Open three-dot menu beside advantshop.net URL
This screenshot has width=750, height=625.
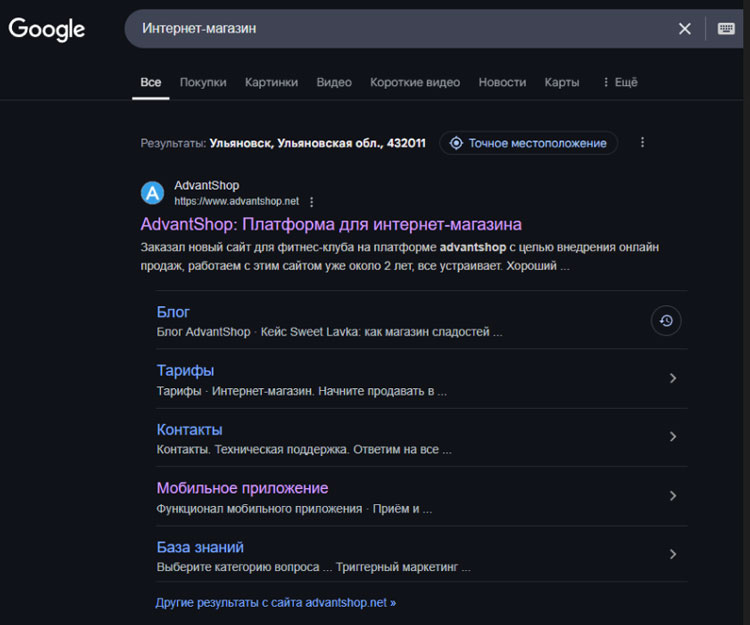tap(312, 201)
